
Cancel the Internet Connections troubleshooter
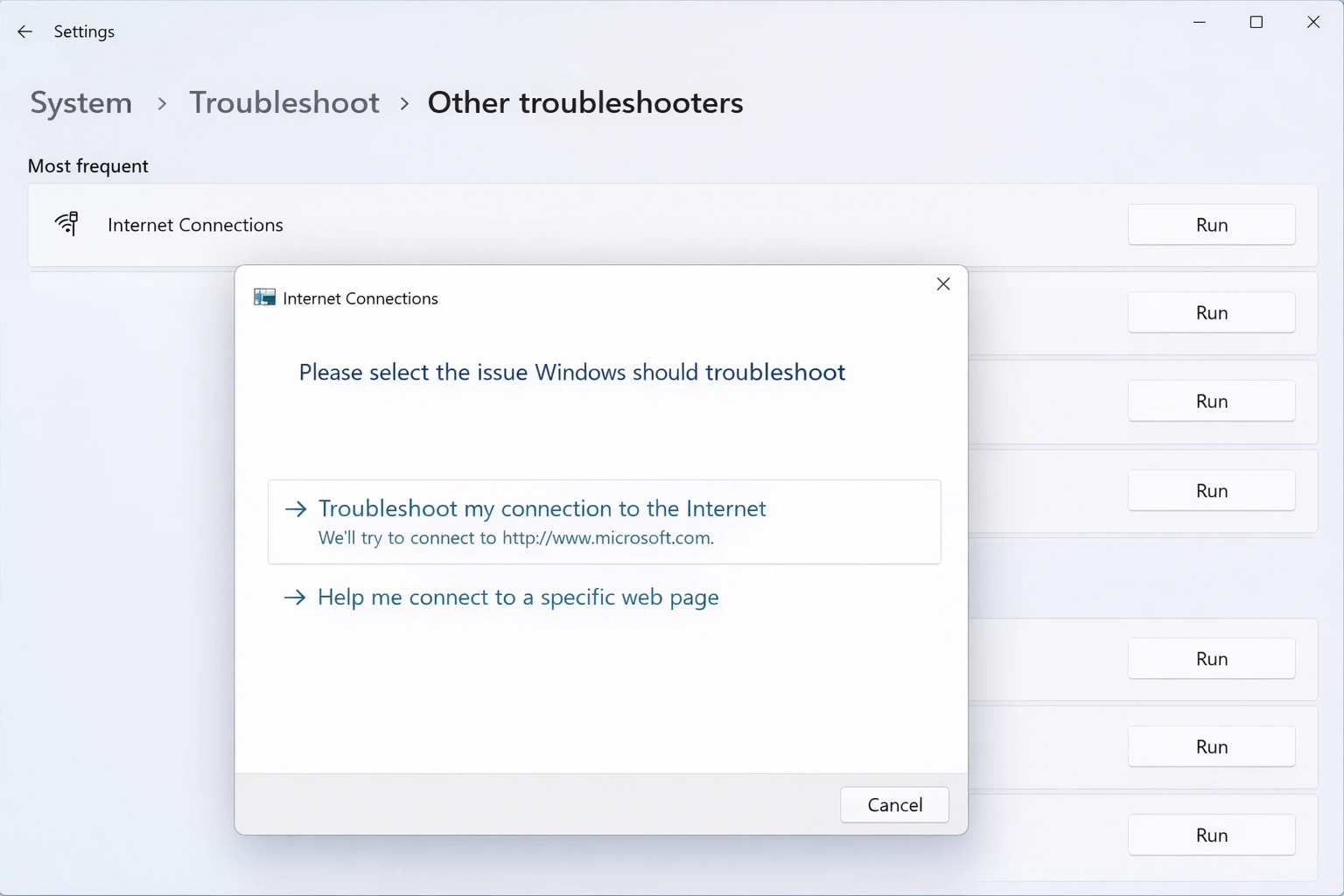tap(894, 804)
